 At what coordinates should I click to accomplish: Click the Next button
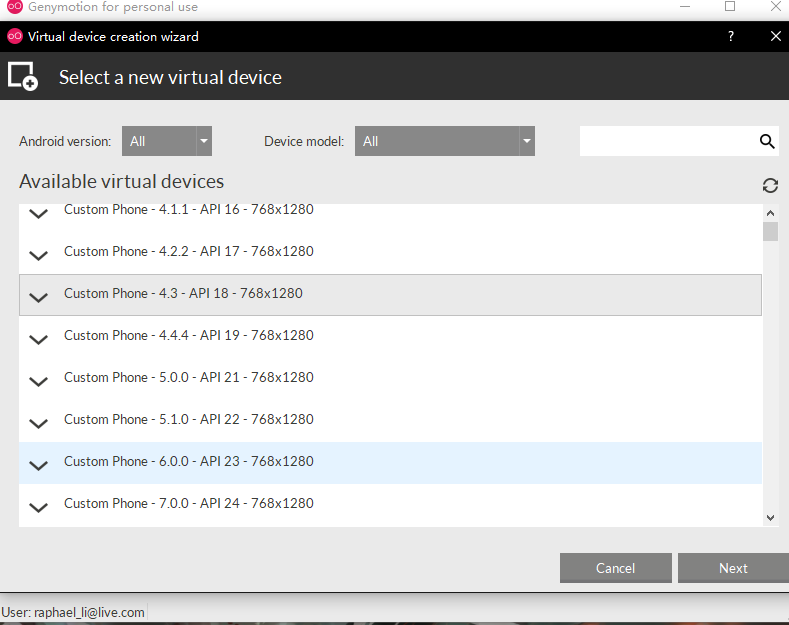click(733, 568)
